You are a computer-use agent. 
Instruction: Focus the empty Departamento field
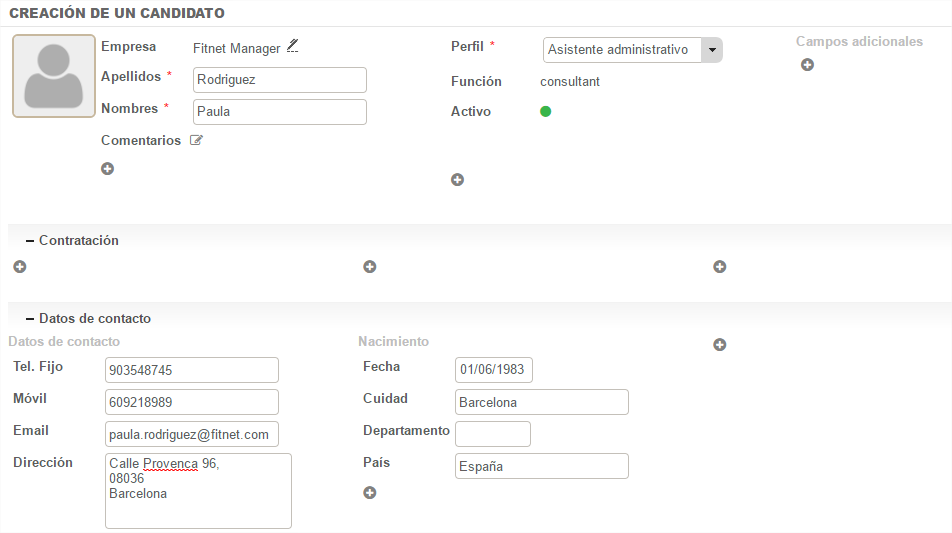[492, 434]
